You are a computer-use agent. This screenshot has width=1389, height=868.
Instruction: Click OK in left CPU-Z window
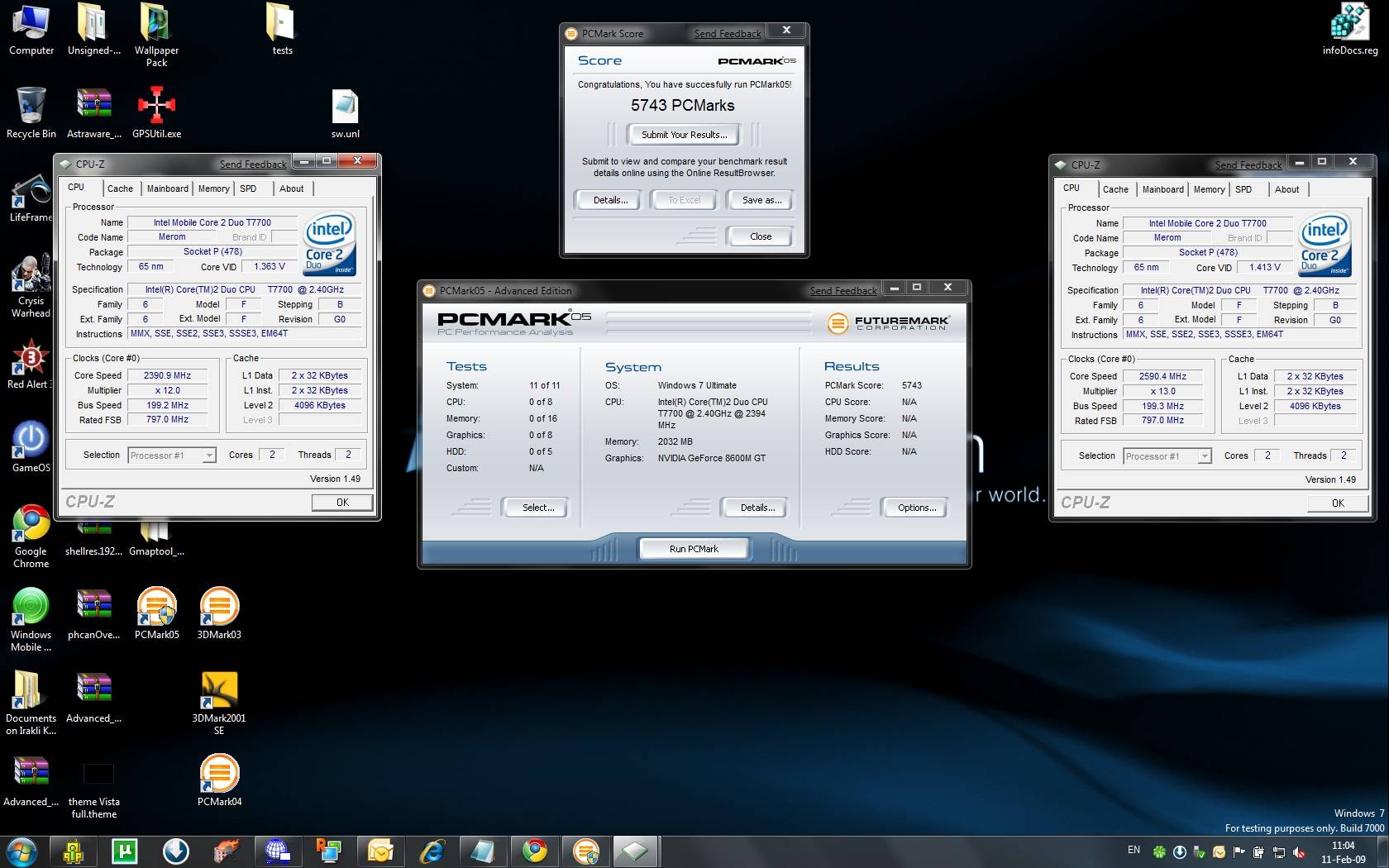click(x=342, y=503)
